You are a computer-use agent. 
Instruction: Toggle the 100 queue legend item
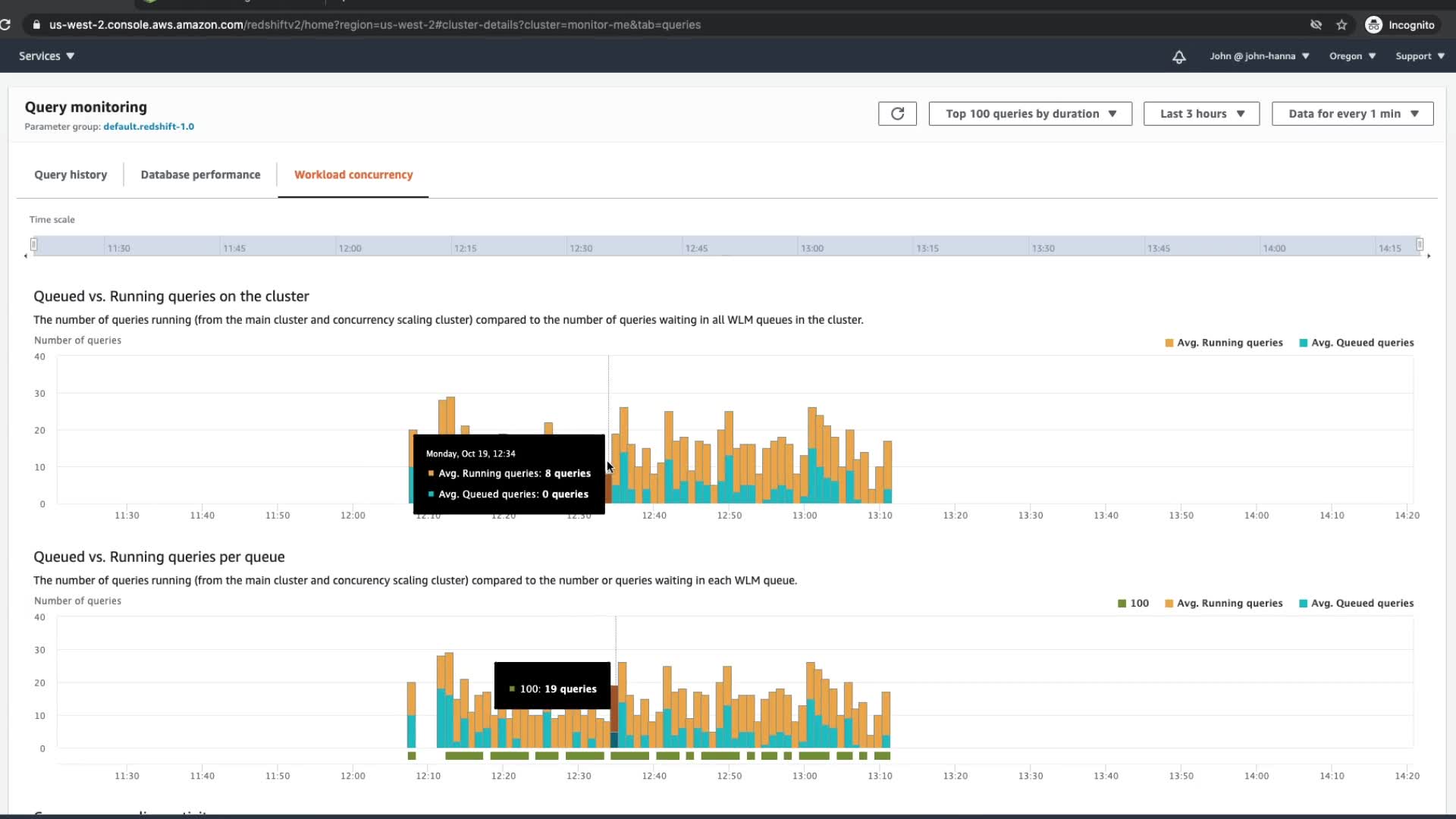[x=1133, y=604]
